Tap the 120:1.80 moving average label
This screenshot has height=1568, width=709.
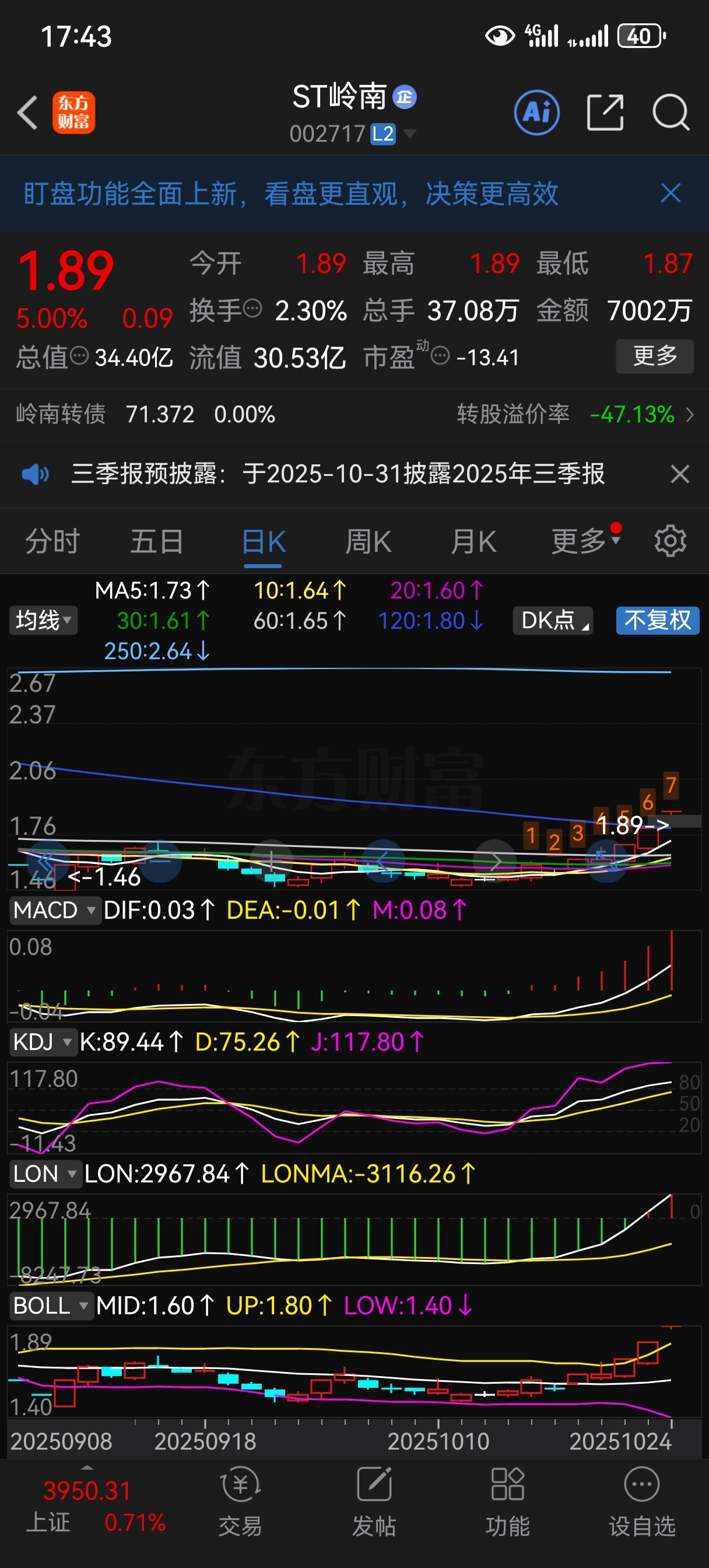click(431, 620)
